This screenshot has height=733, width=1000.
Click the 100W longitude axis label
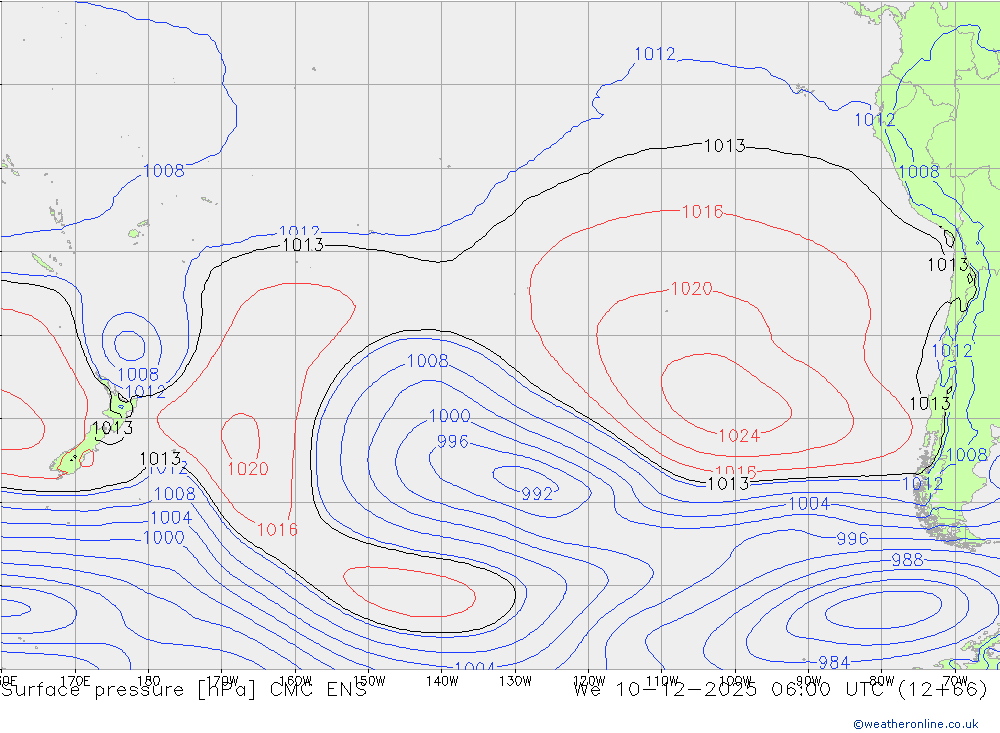point(735,681)
